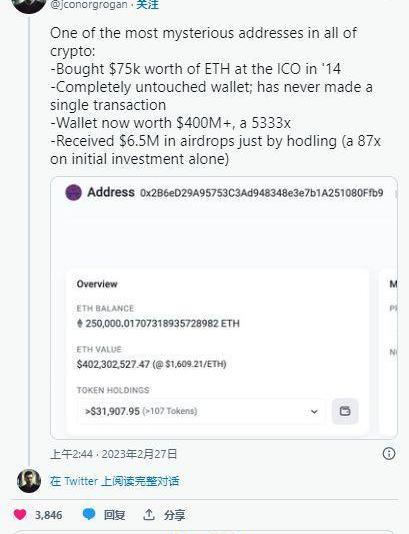
Task: Click the author profile picture at top
Action: pos(29,5)
